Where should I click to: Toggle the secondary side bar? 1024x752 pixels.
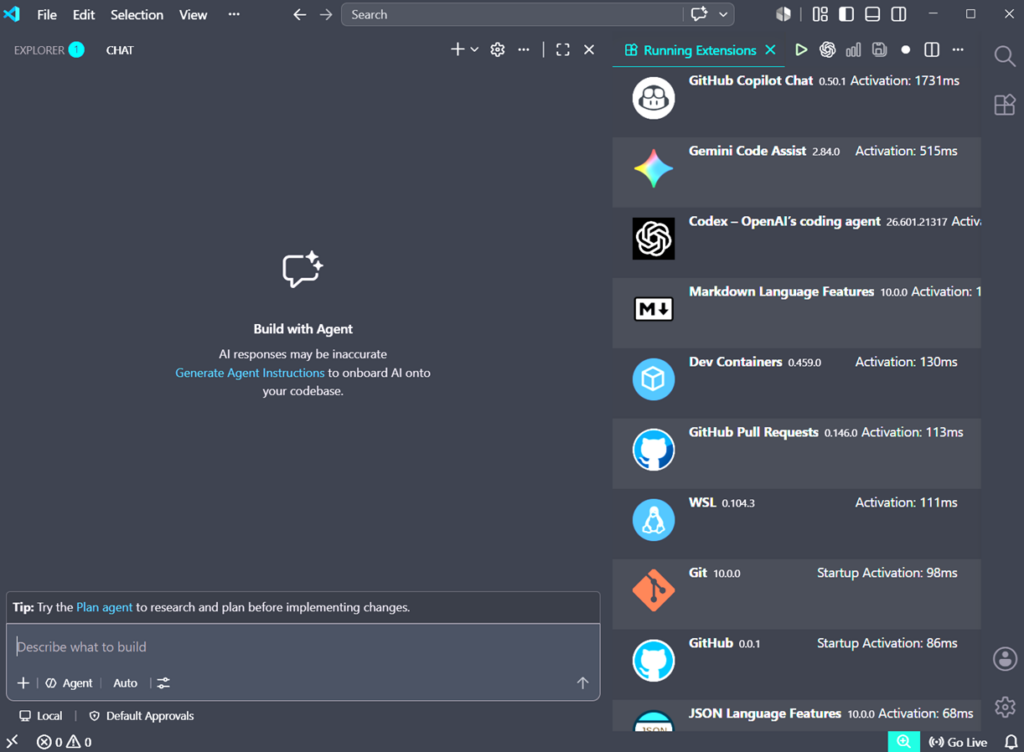pyautogui.click(x=899, y=14)
